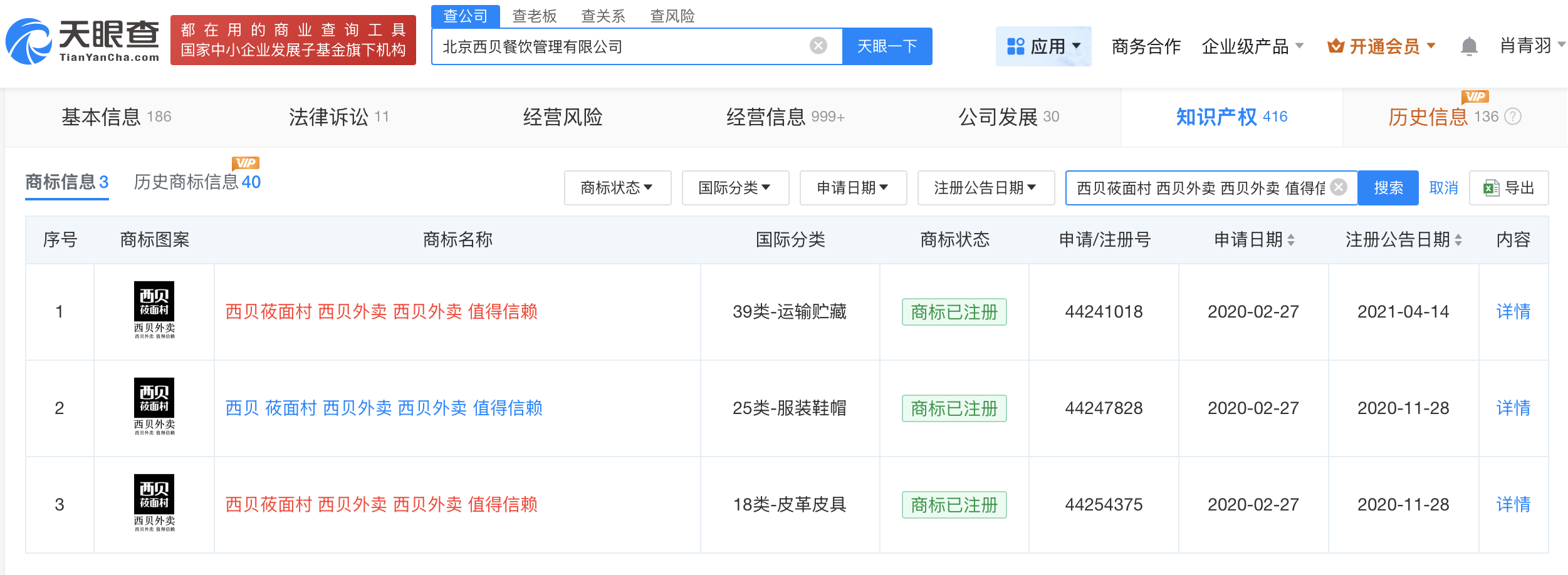Click the TianYanCha logo
Viewport: 1568px width, 575px height.
pyautogui.click(x=82, y=41)
